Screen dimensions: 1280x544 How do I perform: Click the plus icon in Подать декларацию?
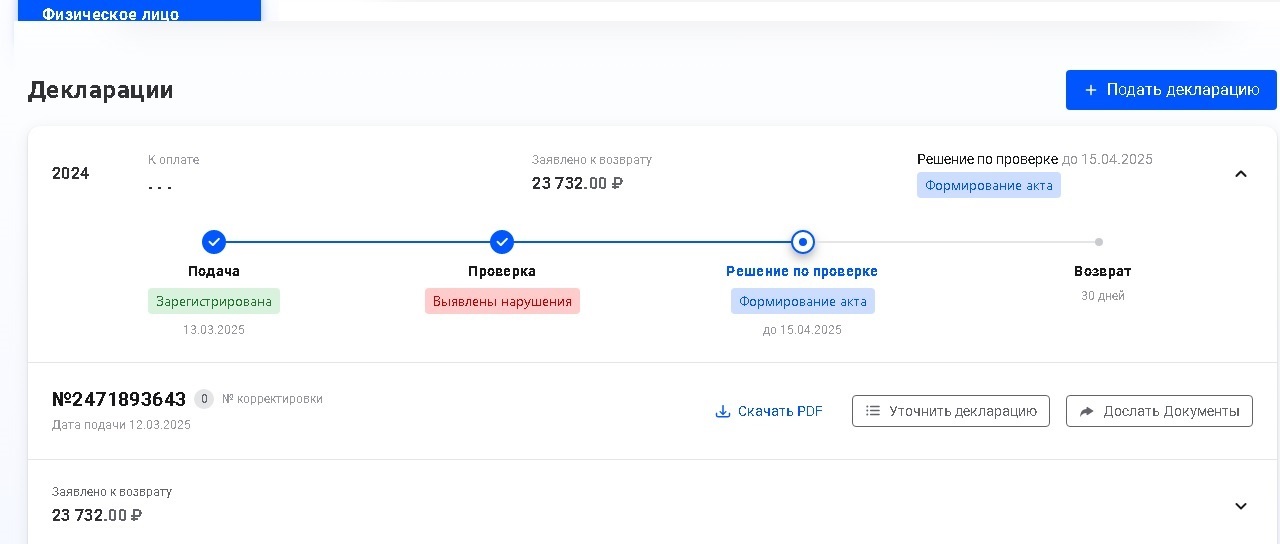1091,90
